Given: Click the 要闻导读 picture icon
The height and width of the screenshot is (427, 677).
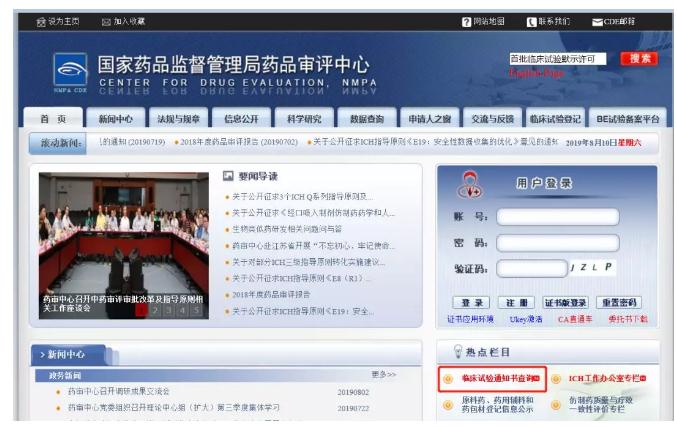Looking at the screenshot, I should click(x=228, y=176).
